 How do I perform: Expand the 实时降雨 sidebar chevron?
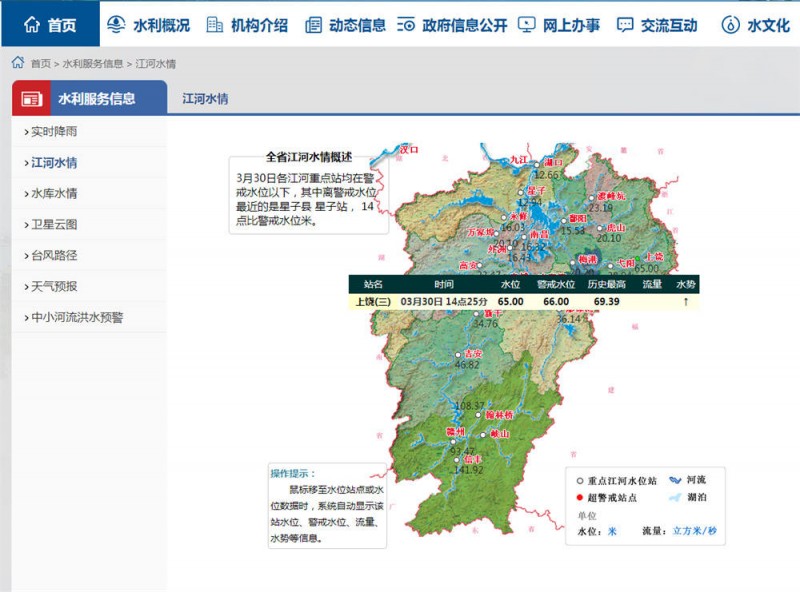click(27, 133)
